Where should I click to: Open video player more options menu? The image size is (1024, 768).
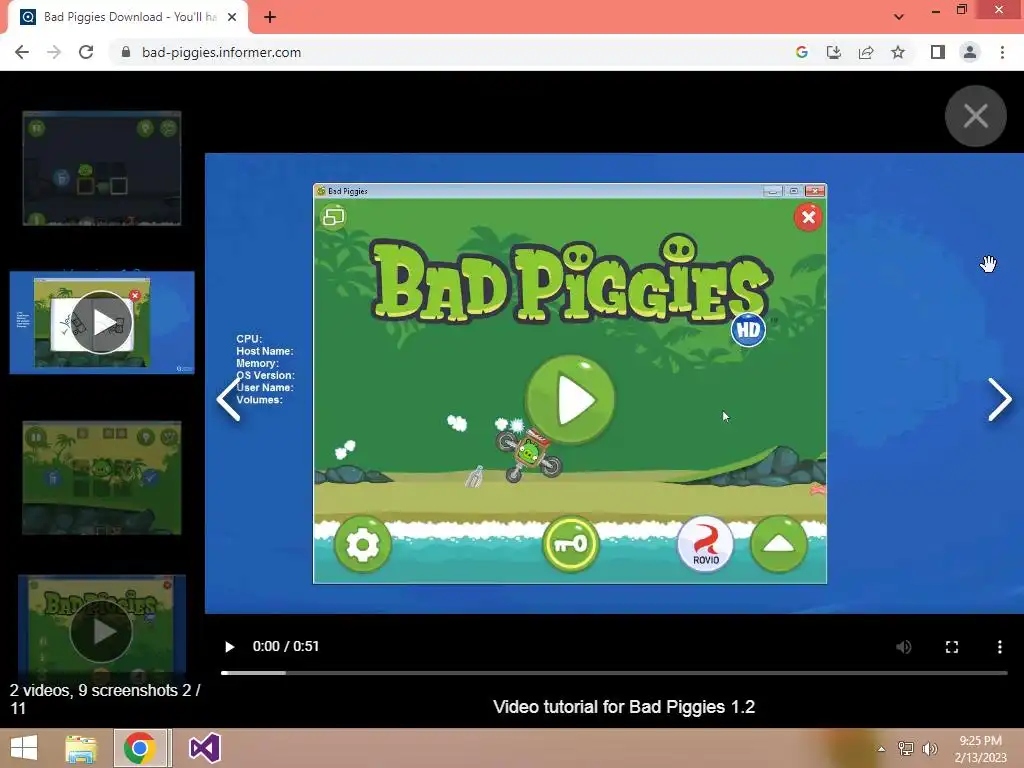999,647
